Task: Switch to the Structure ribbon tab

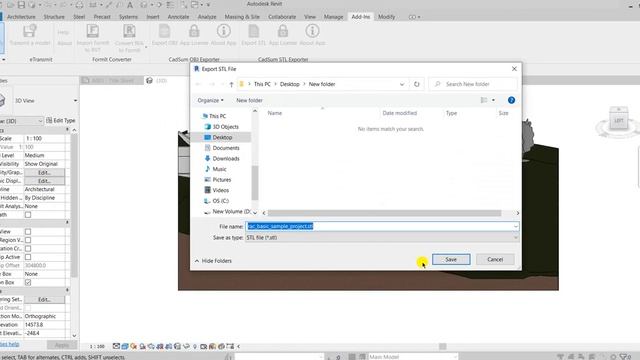Action: point(54,17)
